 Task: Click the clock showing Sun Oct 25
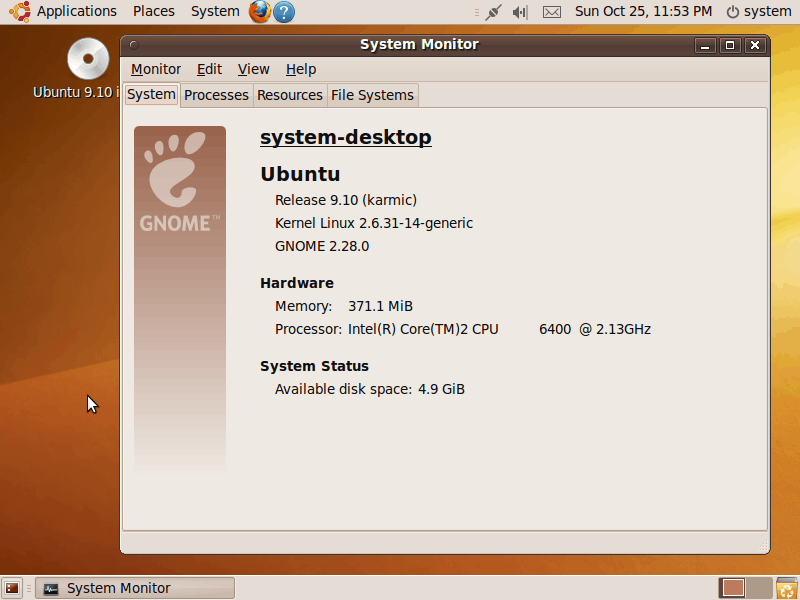point(643,11)
